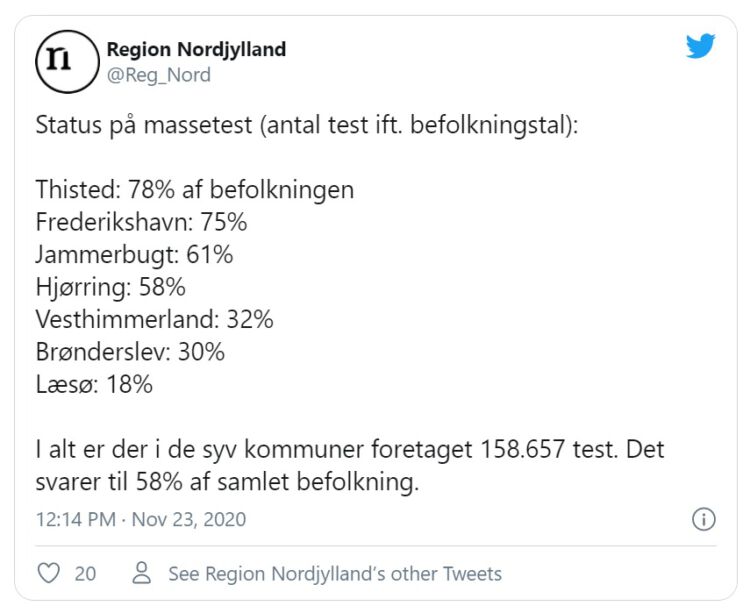Click the Twitter bird logo
This screenshot has height=613, width=750.
pyautogui.click(x=700, y=47)
